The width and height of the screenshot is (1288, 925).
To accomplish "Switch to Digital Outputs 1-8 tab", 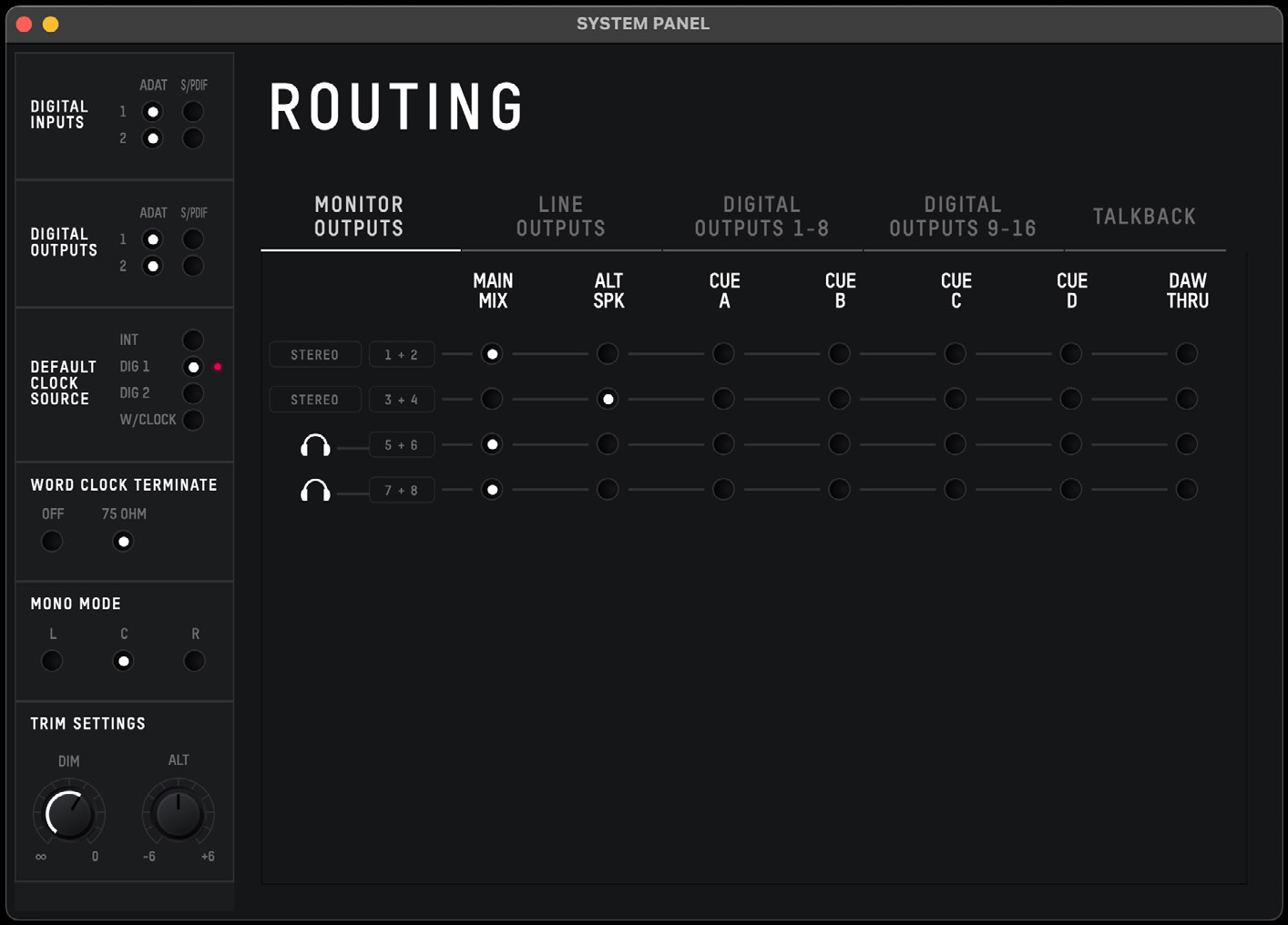I will 762,217.
